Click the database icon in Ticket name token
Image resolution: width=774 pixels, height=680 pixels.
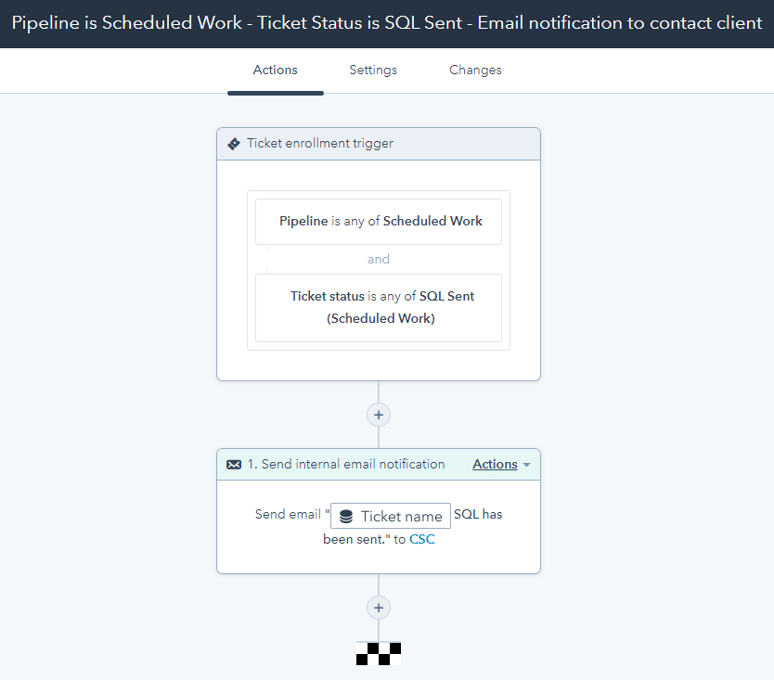click(346, 517)
